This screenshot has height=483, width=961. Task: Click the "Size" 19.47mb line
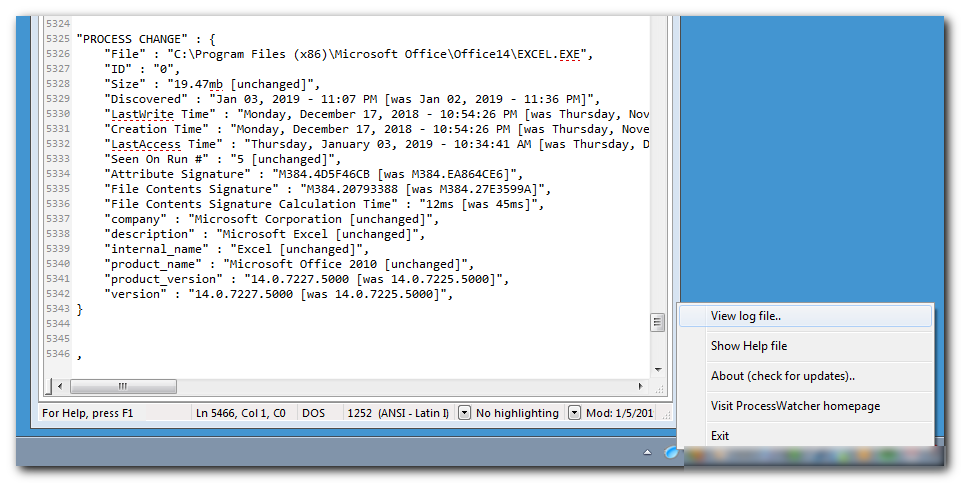[x=212, y=84]
